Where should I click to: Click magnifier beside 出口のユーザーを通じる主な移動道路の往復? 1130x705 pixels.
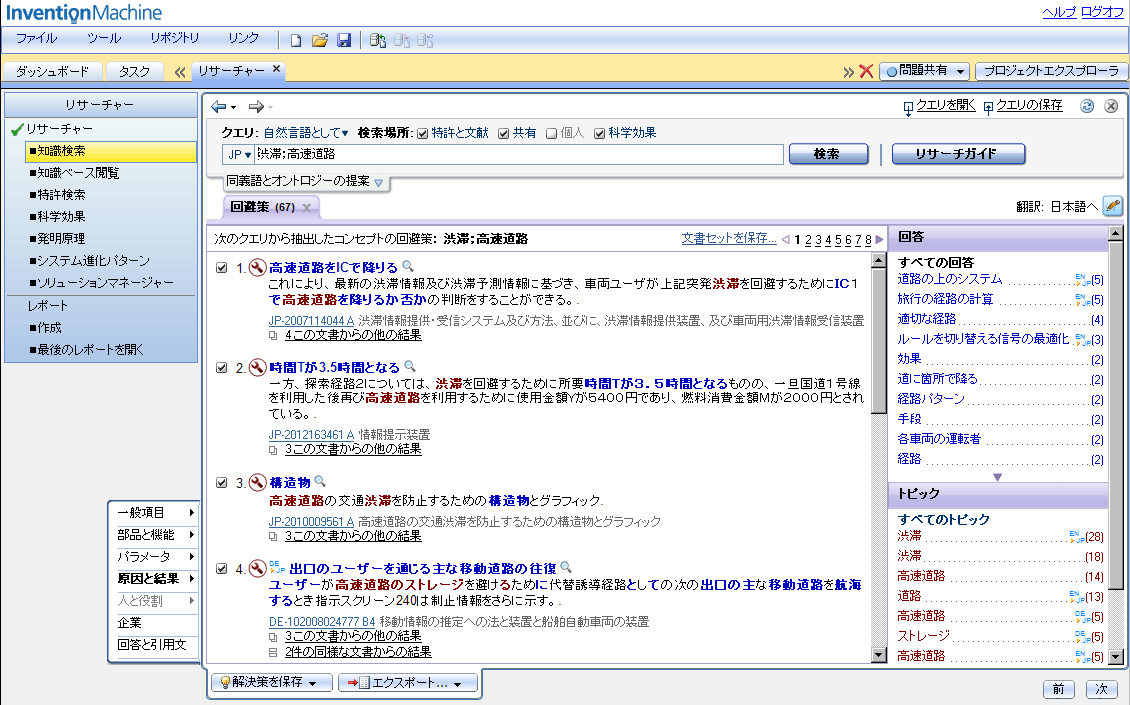pyautogui.click(x=566, y=567)
